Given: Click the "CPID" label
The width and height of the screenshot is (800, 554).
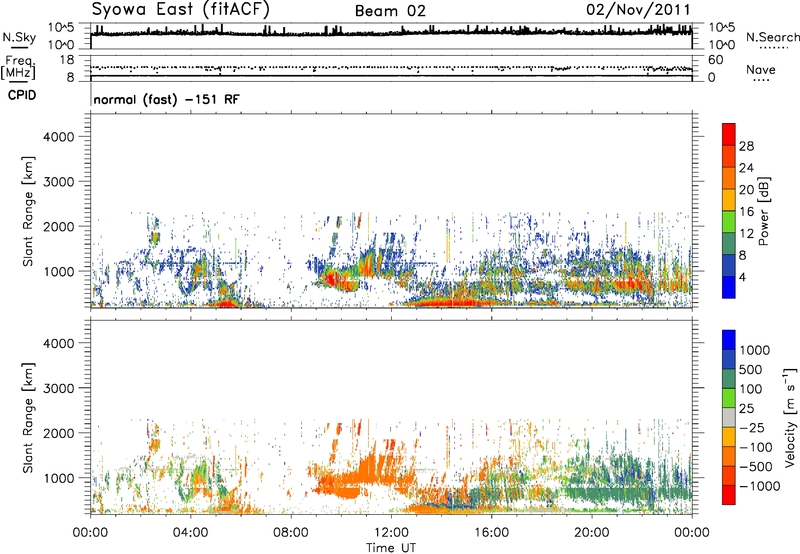Looking at the screenshot, I should pos(22,95).
